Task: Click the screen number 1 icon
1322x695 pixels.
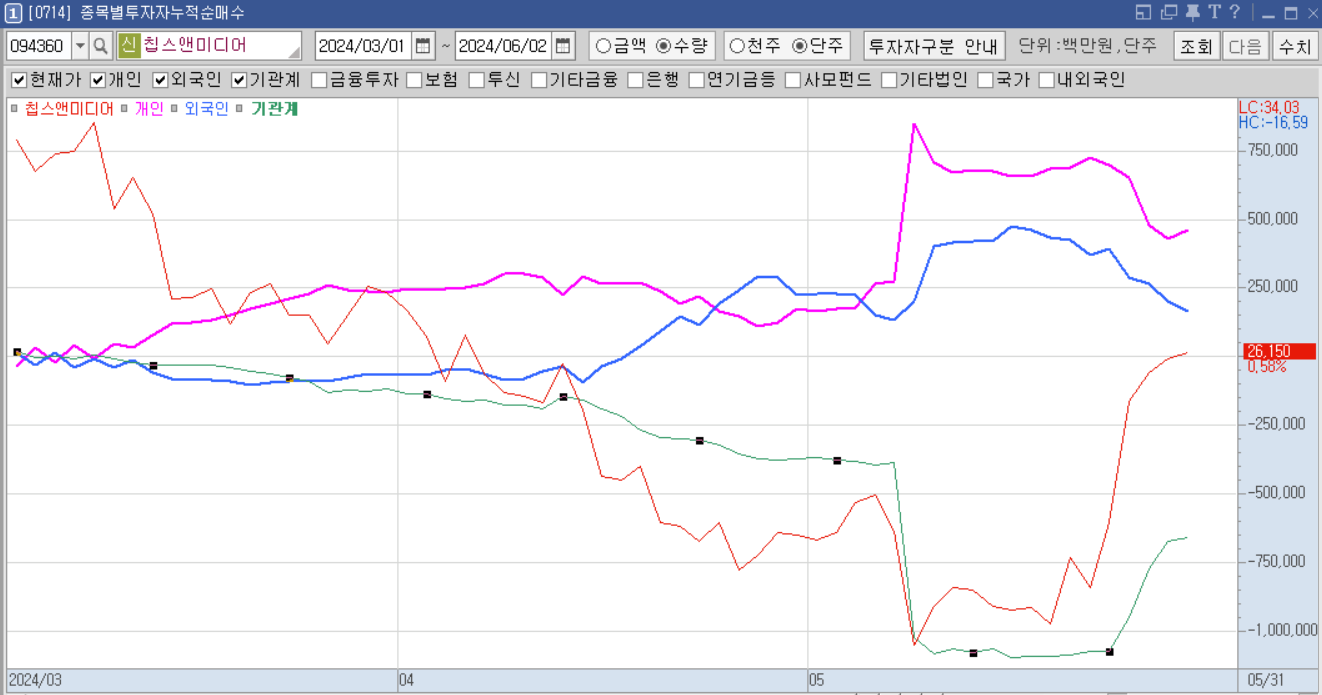Action: tap(13, 13)
